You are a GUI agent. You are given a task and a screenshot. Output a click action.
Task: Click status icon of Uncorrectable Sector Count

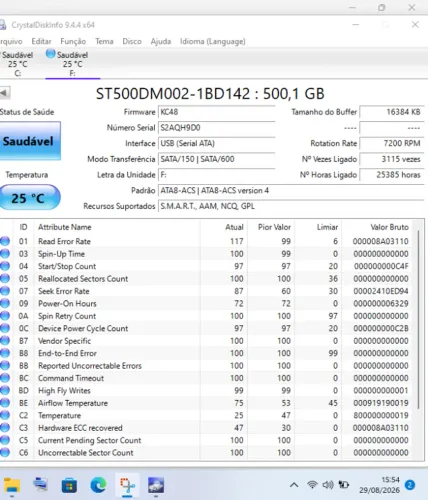pos(5,452)
